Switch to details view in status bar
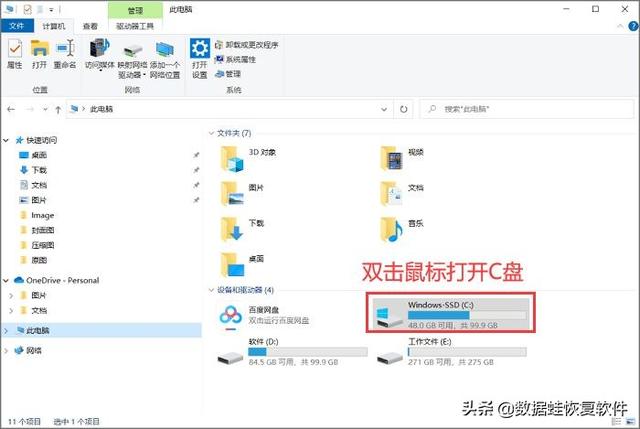The image size is (640, 429). pos(616,421)
